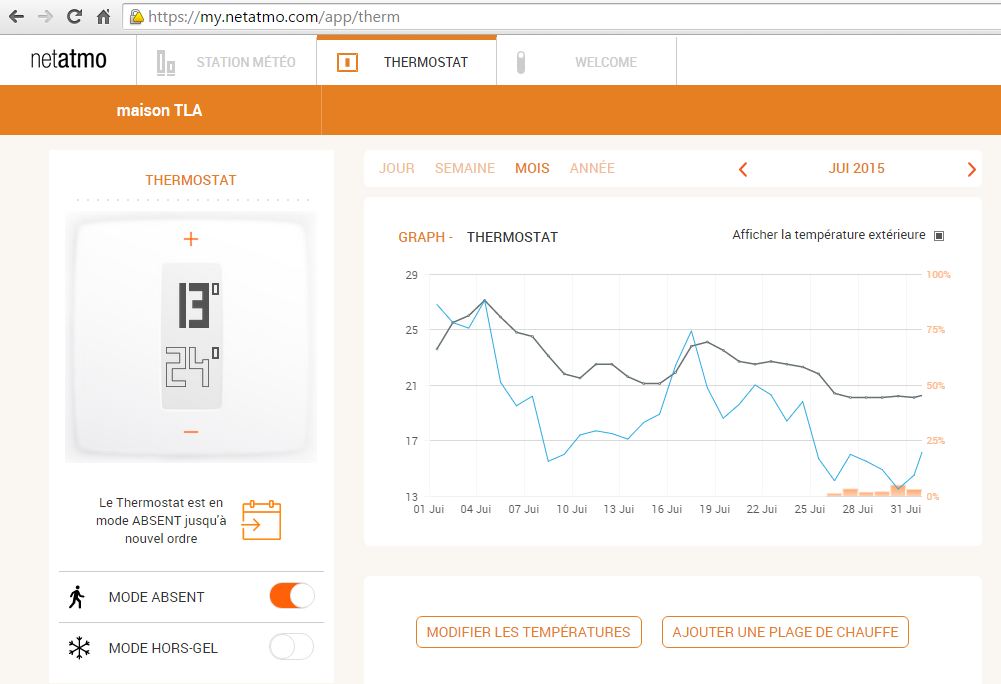Click the MODE HORS-GEL label text
Screen dimensions: 1001x684
(x=163, y=648)
